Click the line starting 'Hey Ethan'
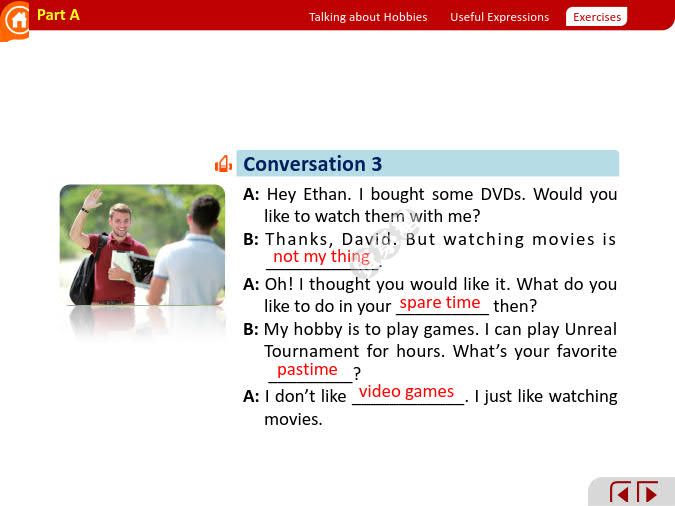The height and width of the screenshot is (506, 675). [x=440, y=194]
